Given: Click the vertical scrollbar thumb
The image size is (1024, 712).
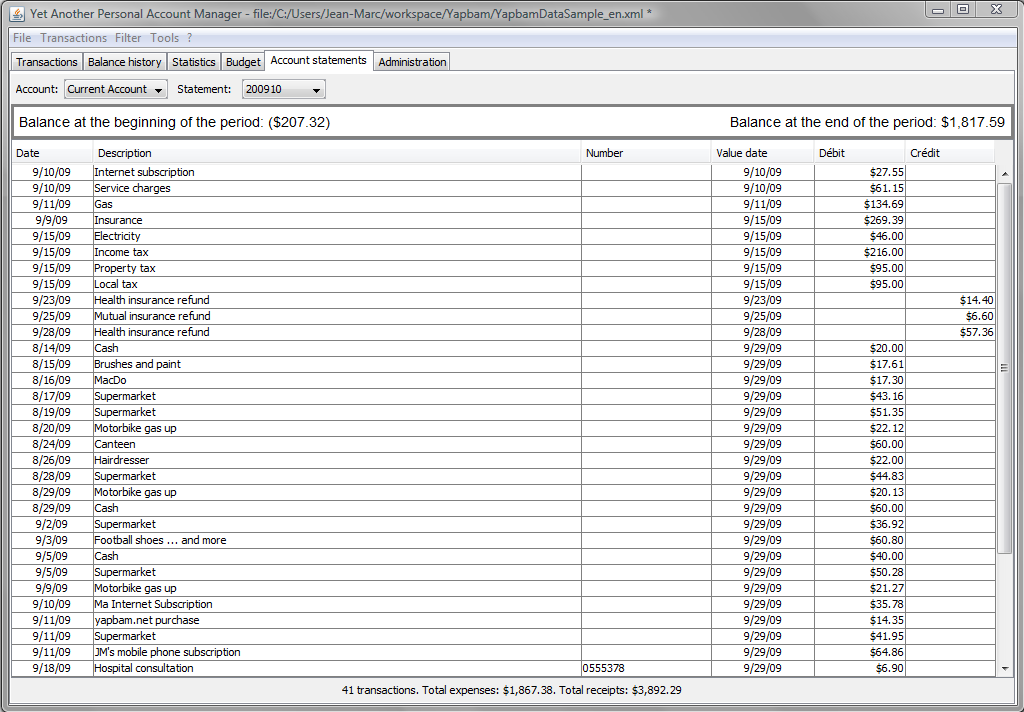Looking at the screenshot, I should coord(1004,368).
